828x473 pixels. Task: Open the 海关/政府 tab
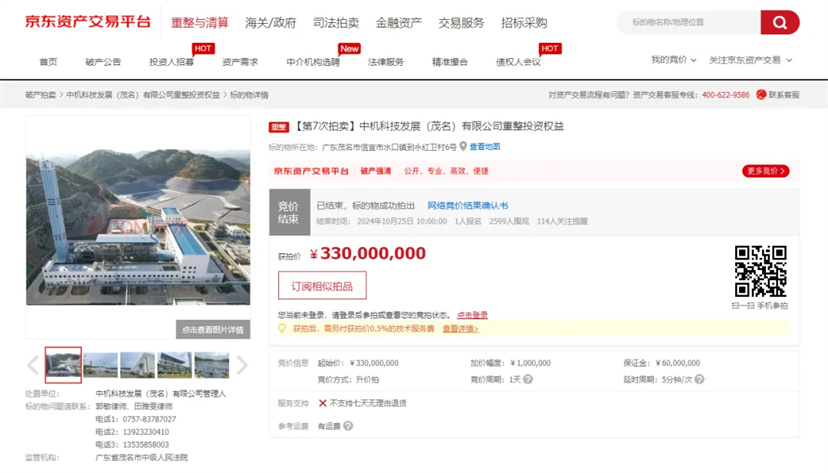(x=270, y=23)
